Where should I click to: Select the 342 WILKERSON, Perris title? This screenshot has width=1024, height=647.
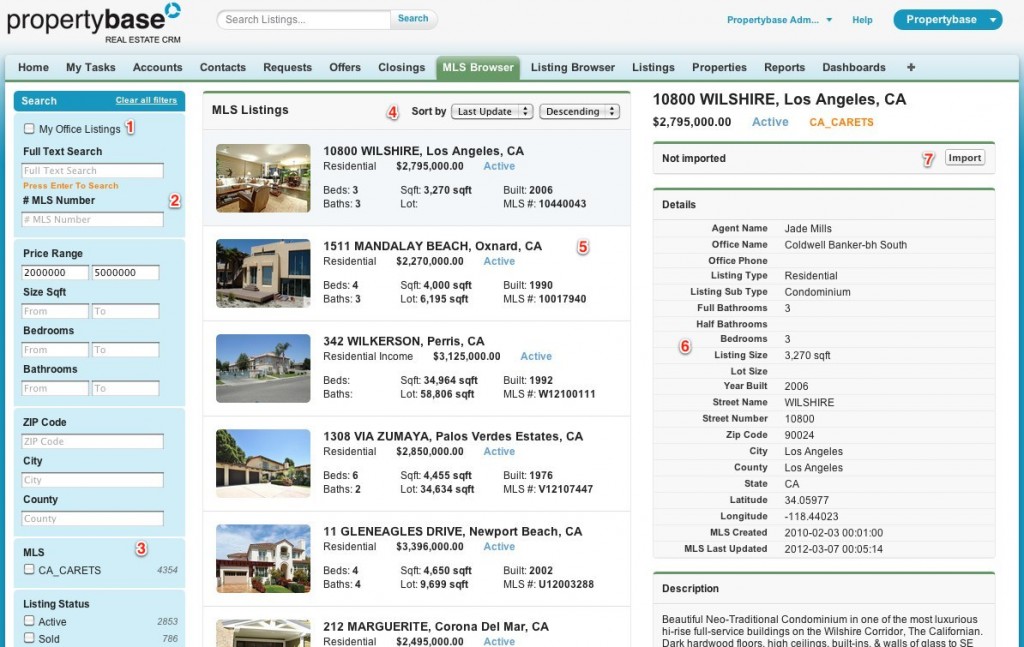(404, 341)
